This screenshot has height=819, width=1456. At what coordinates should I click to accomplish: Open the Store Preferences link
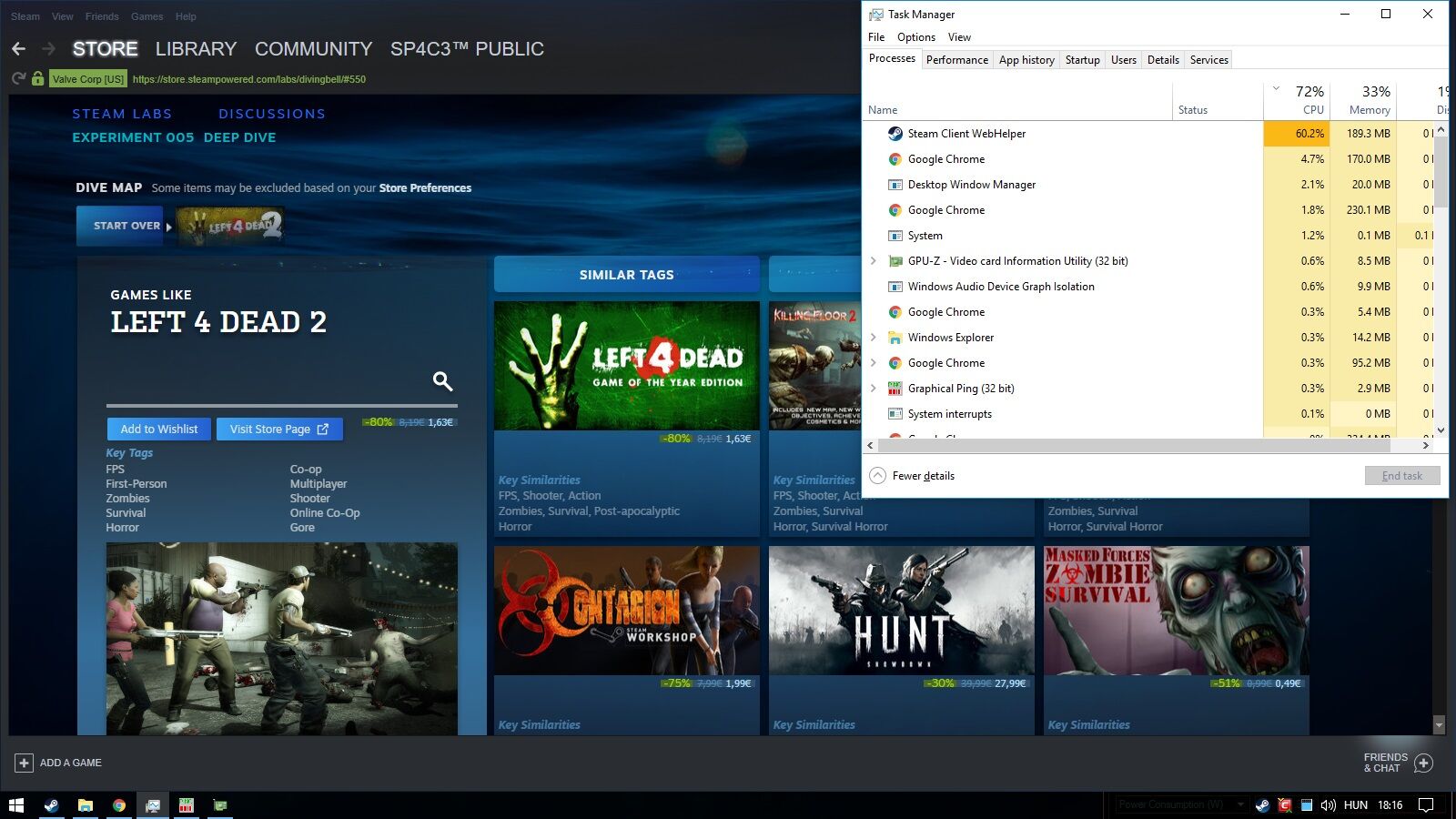tap(425, 188)
